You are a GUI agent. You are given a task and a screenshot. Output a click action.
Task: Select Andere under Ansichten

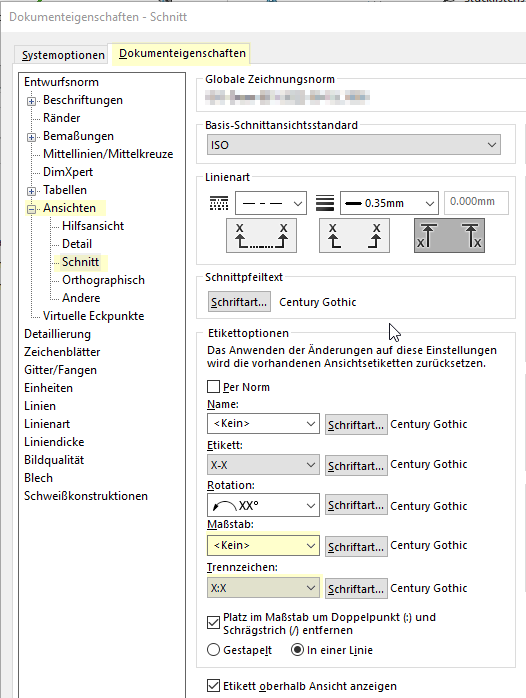pyautogui.click(x=81, y=298)
